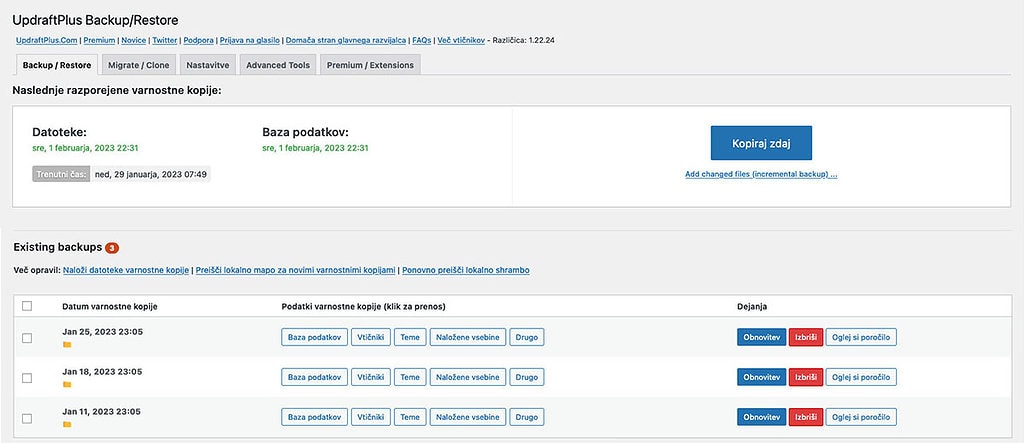Download Vtičniki for Jan 18 backup

(x=371, y=377)
